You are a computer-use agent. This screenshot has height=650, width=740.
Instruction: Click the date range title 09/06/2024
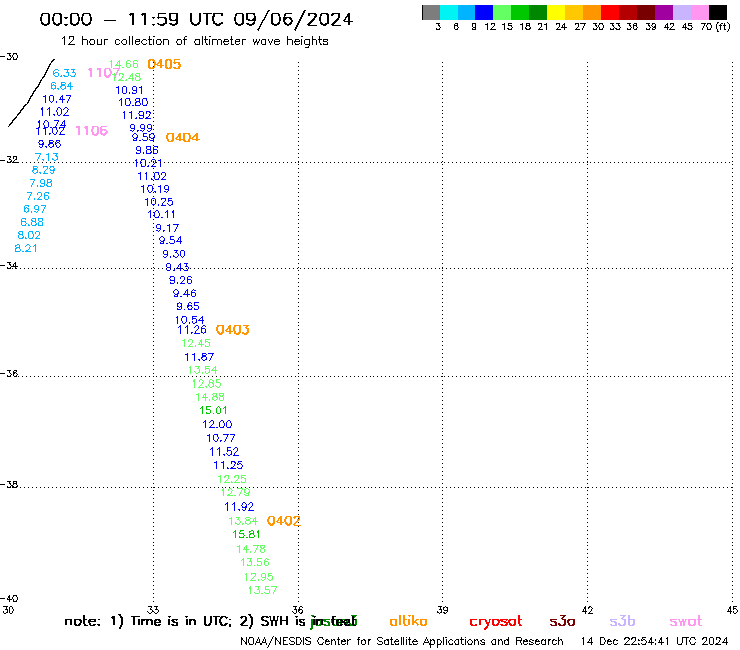[293, 20]
